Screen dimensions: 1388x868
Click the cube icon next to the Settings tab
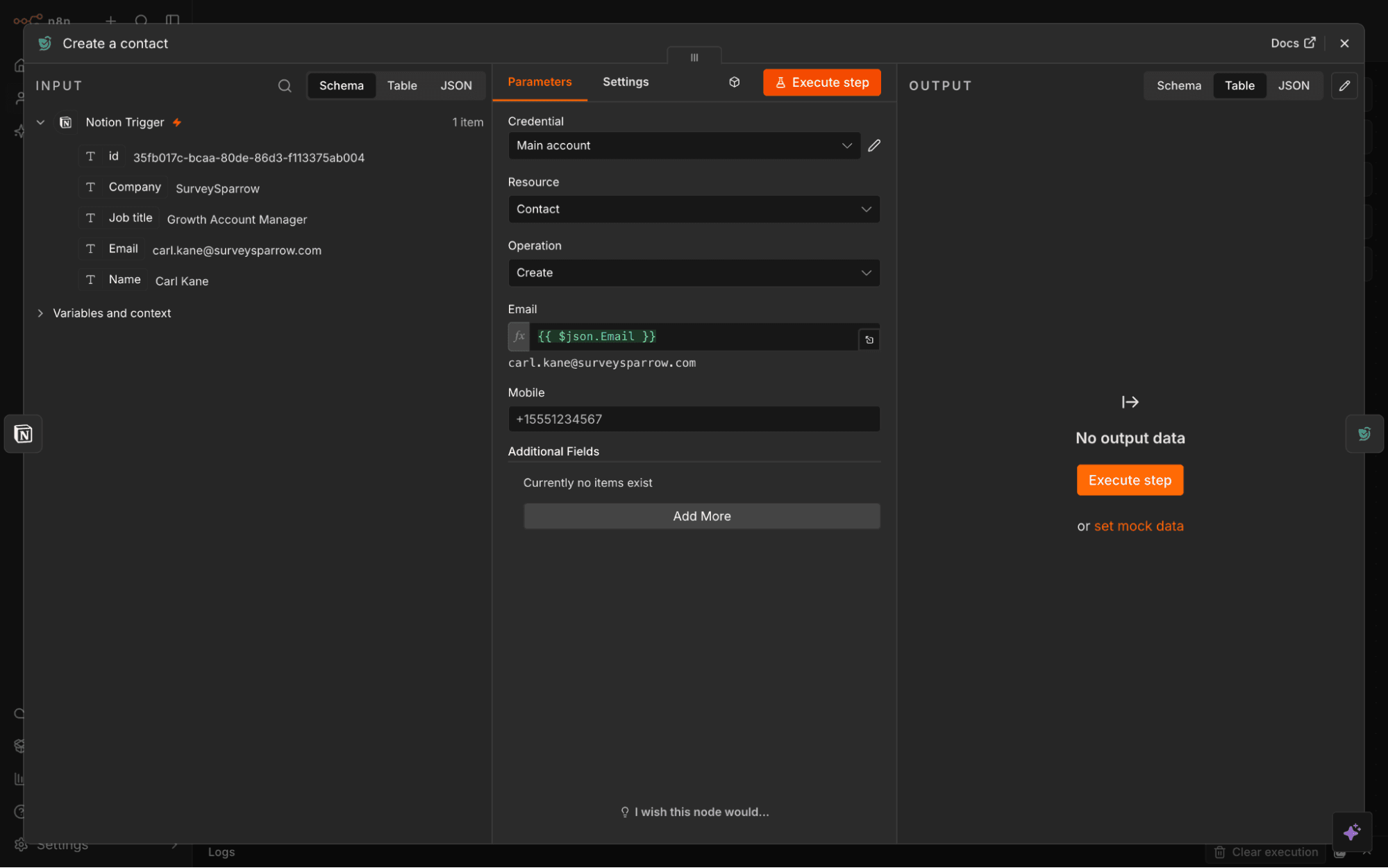pyautogui.click(x=734, y=82)
